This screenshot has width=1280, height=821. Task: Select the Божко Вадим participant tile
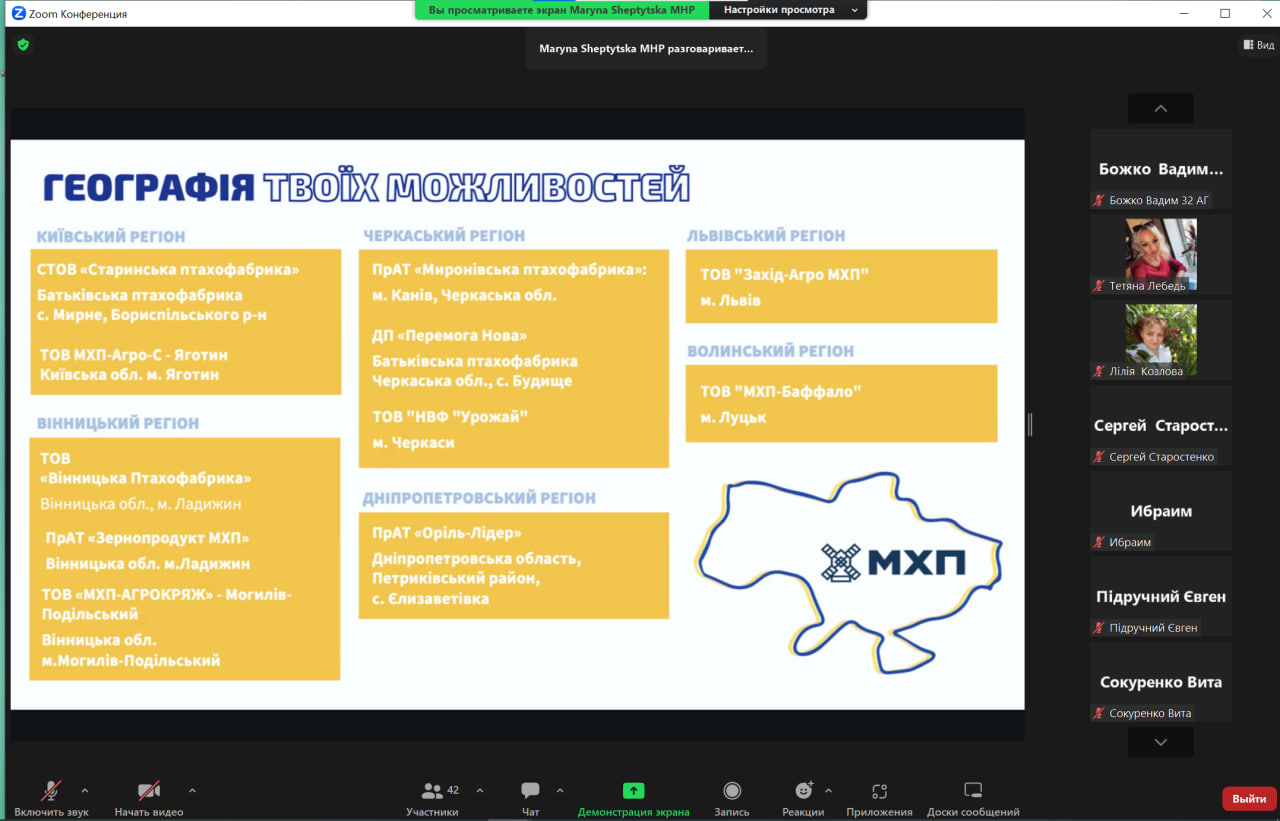(1161, 170)
